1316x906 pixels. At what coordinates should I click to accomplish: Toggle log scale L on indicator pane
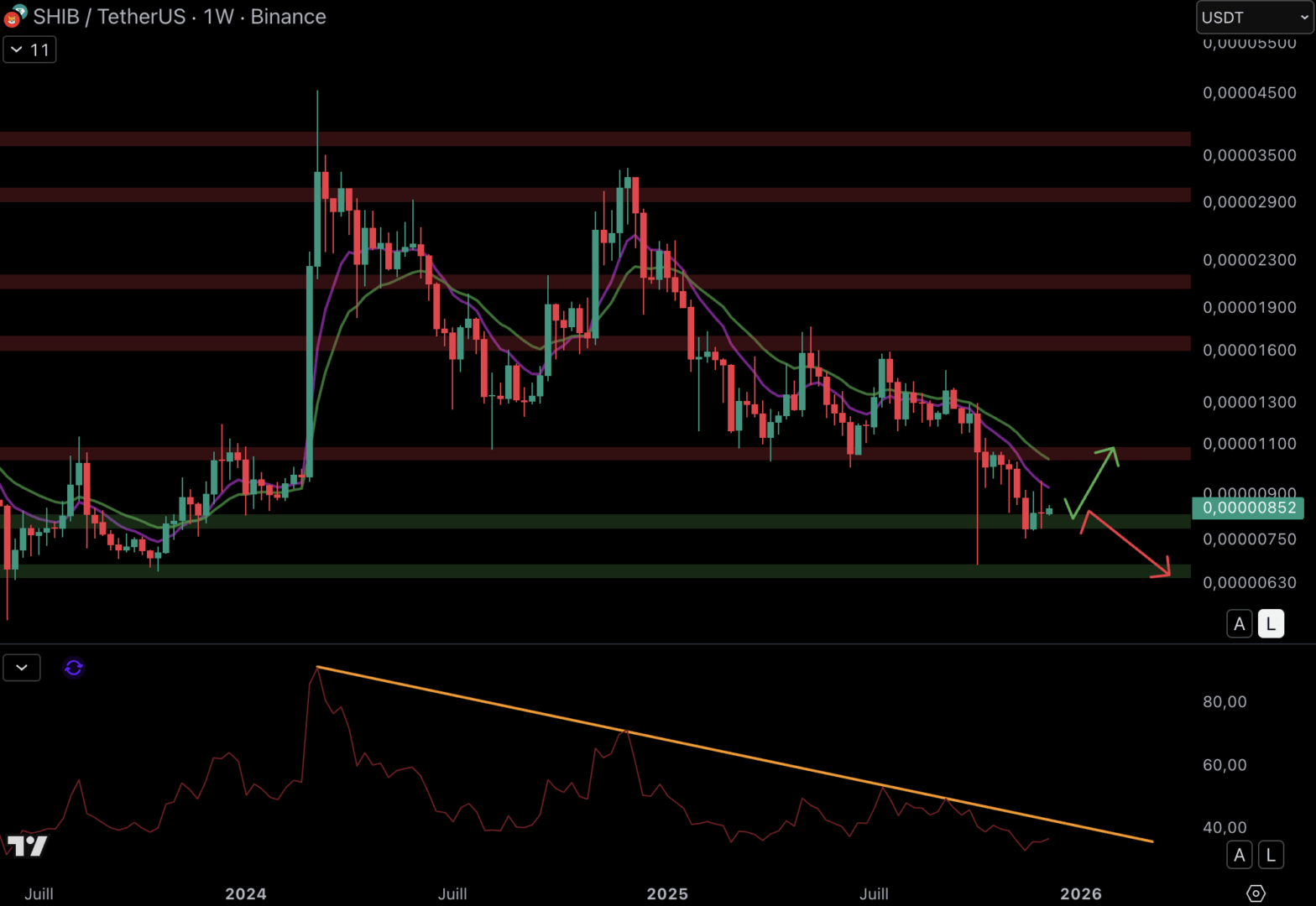1270,855
